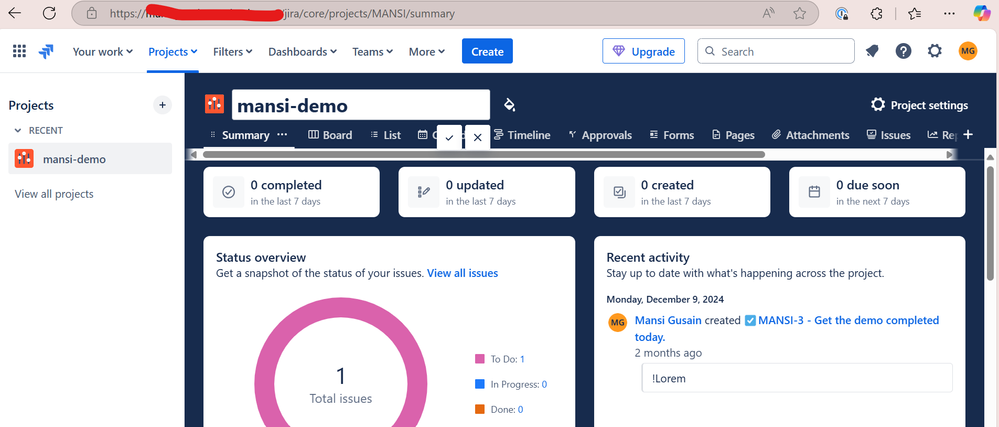Open notifications bell icon
Viewport: 999px width, 427px height.
pos(872,52)
